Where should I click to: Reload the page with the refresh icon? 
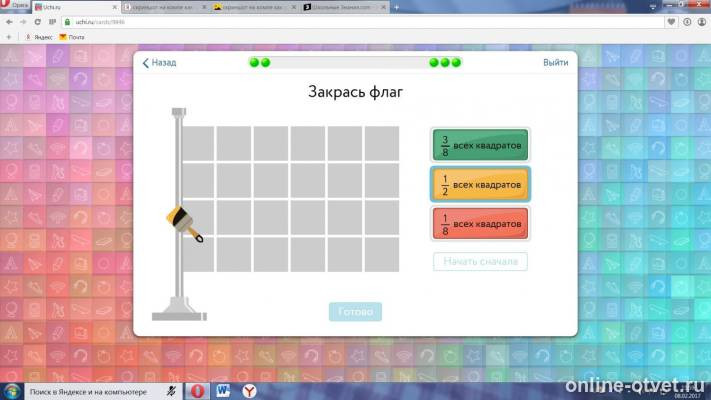point(38,22)
